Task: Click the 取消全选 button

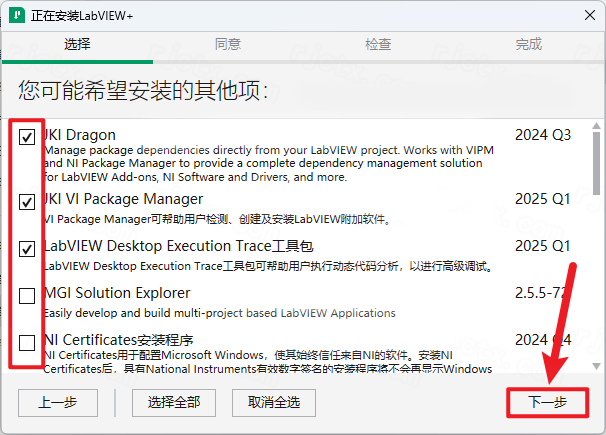Action: tap(274, 403)
